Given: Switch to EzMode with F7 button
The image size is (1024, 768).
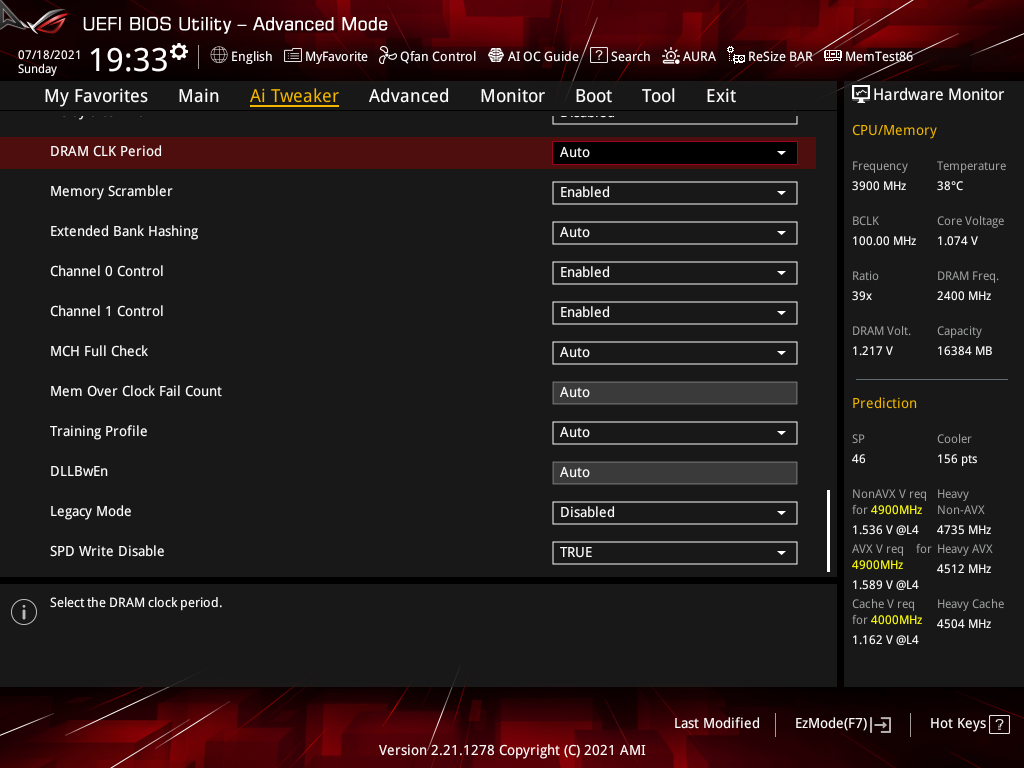Looking at the screenshot, I should click(842, 723).
